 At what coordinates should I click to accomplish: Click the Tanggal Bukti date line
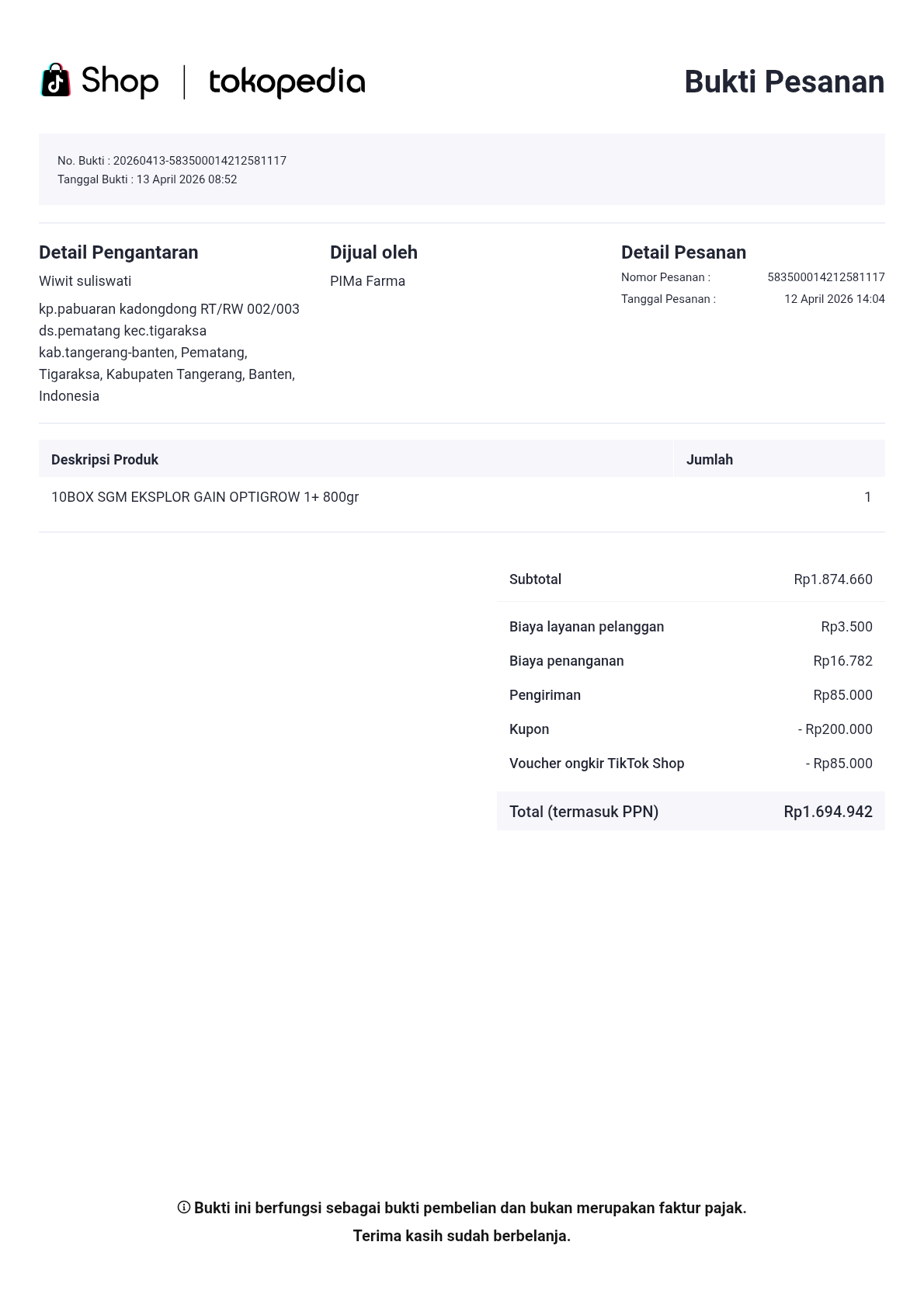(x=148, y=179)
